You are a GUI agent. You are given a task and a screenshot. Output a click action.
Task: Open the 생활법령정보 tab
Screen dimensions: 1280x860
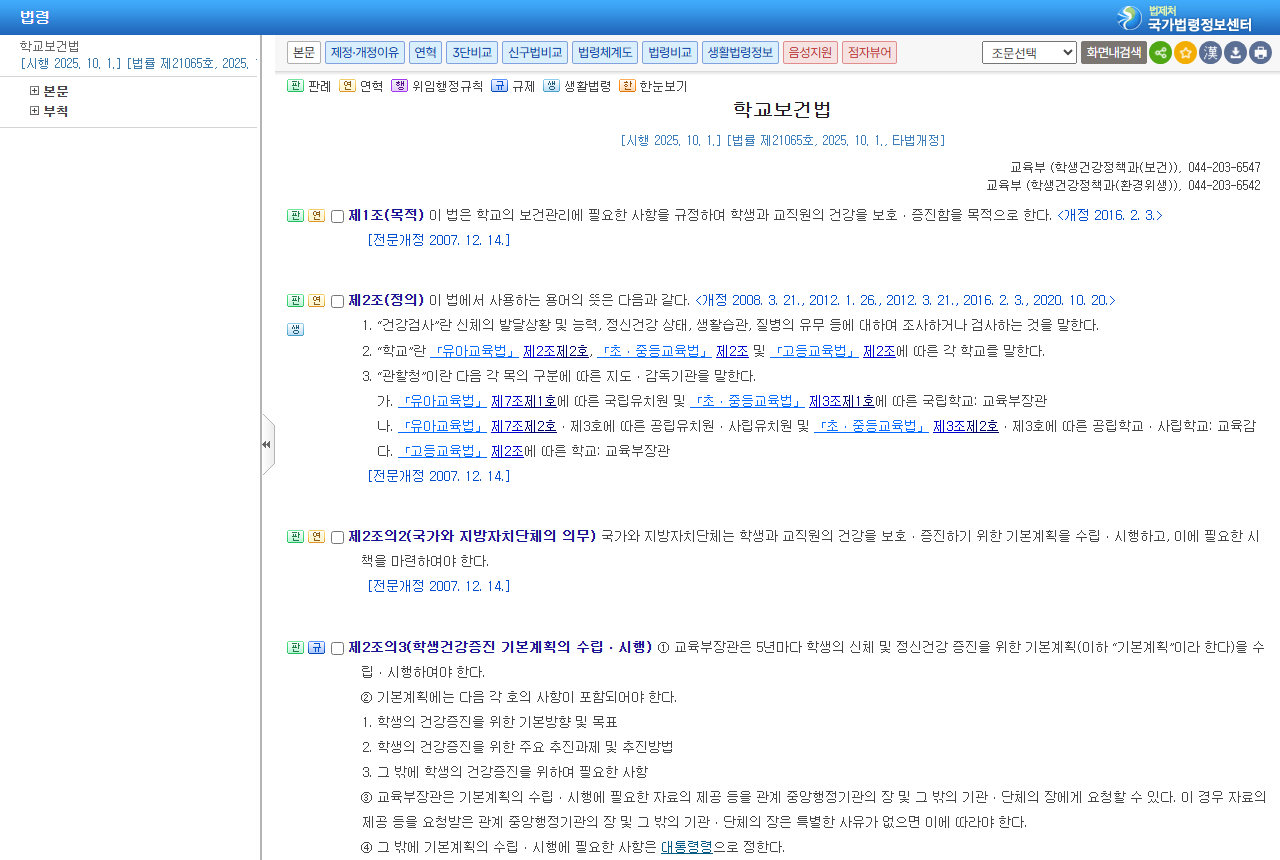click(x=740, y=52)
